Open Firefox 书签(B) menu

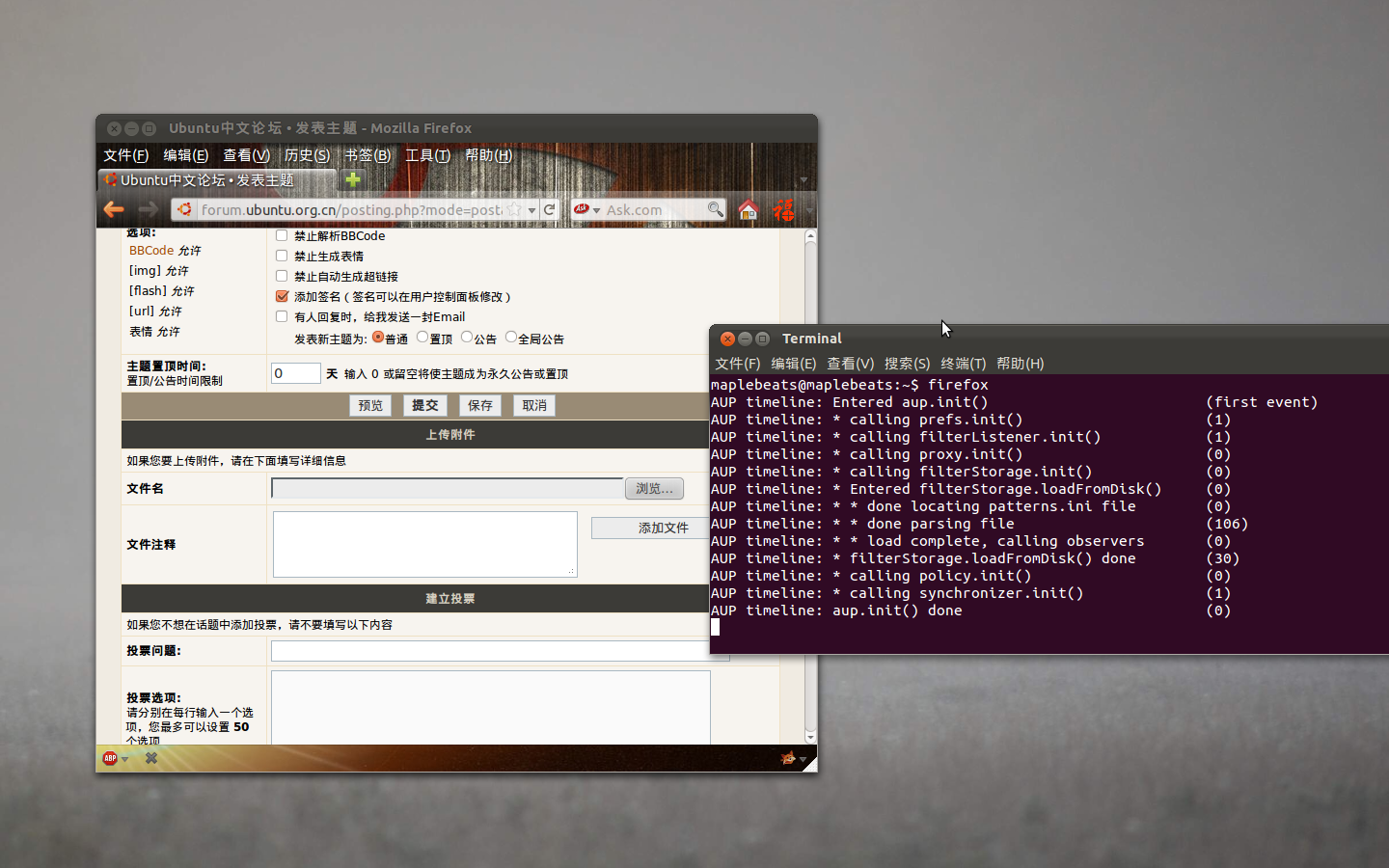pos(368,155)
